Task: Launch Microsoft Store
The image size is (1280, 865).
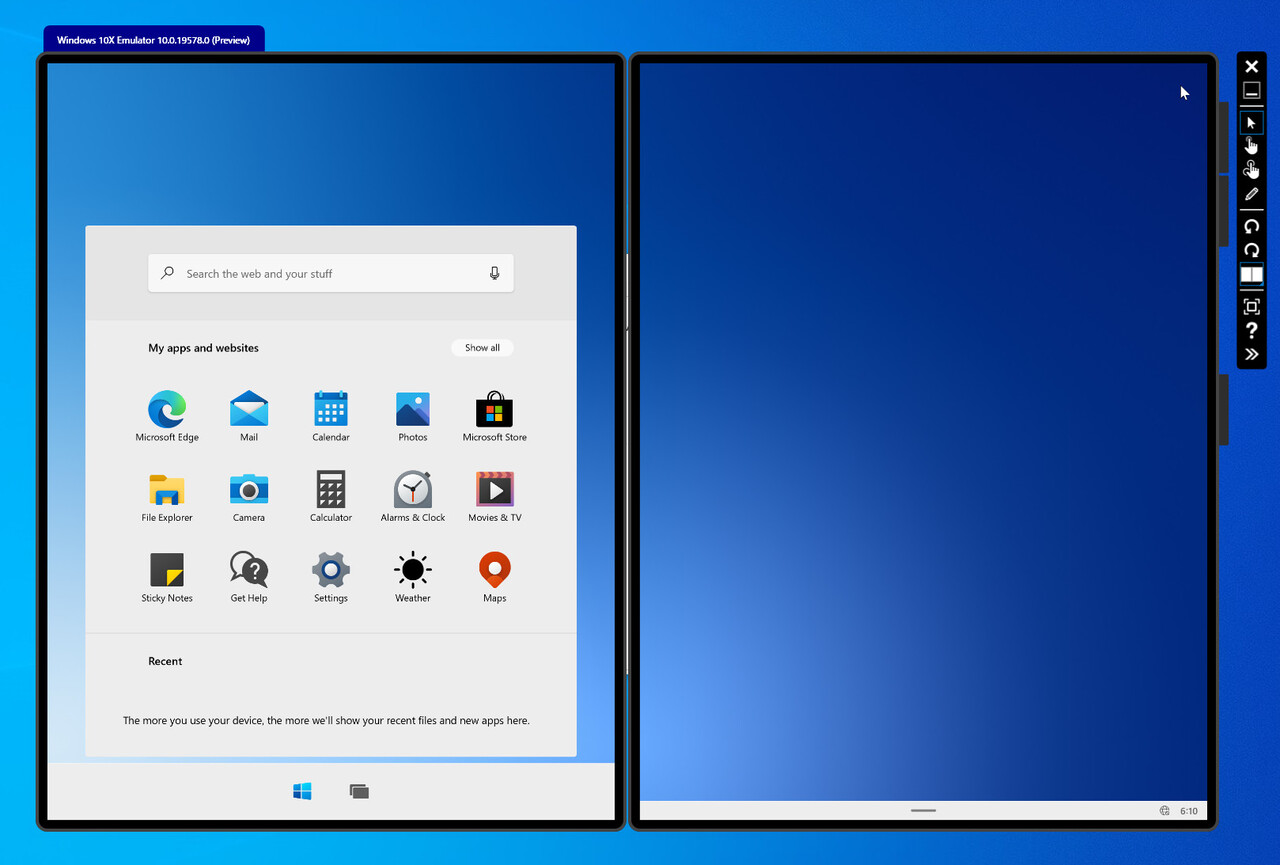Action: point(495,416)
